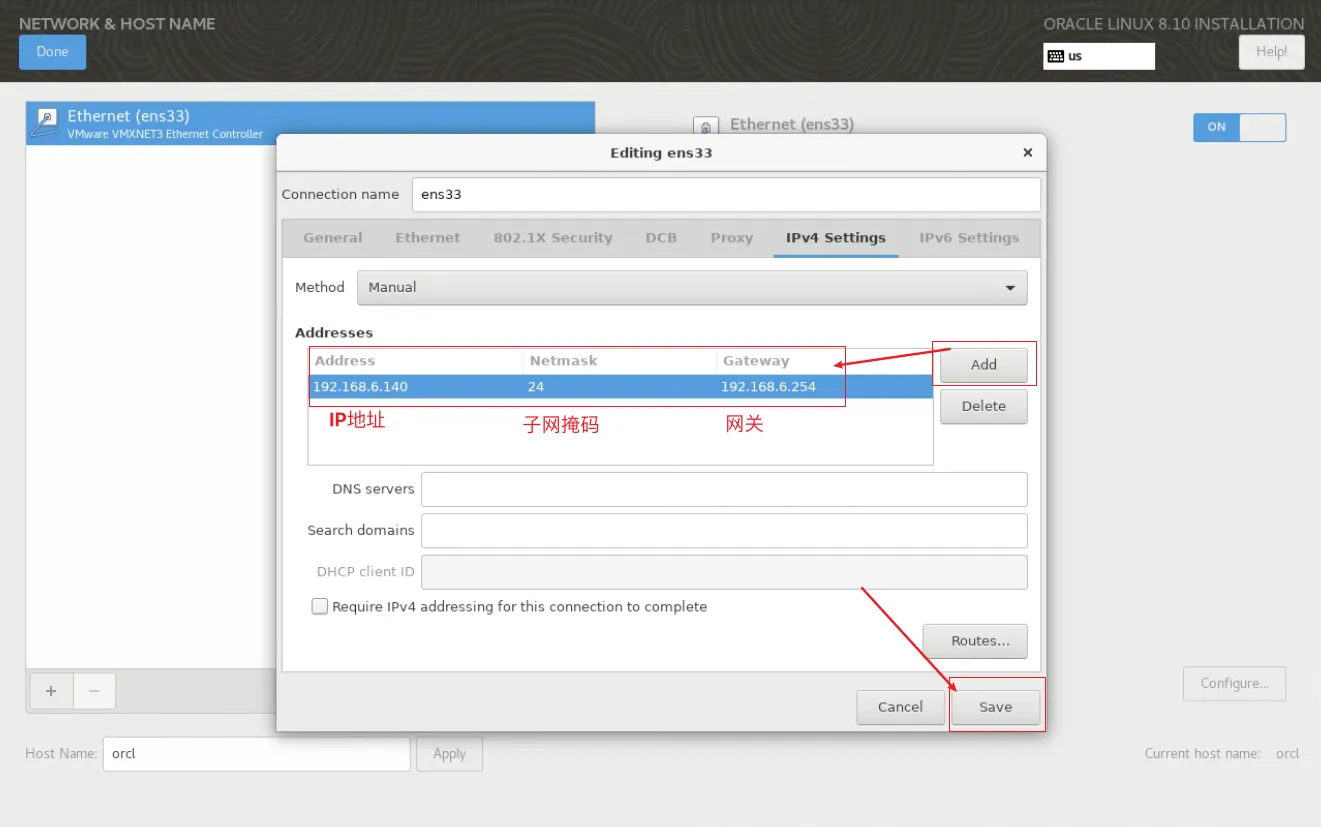Click the Delete address button

tap(983, 406)
